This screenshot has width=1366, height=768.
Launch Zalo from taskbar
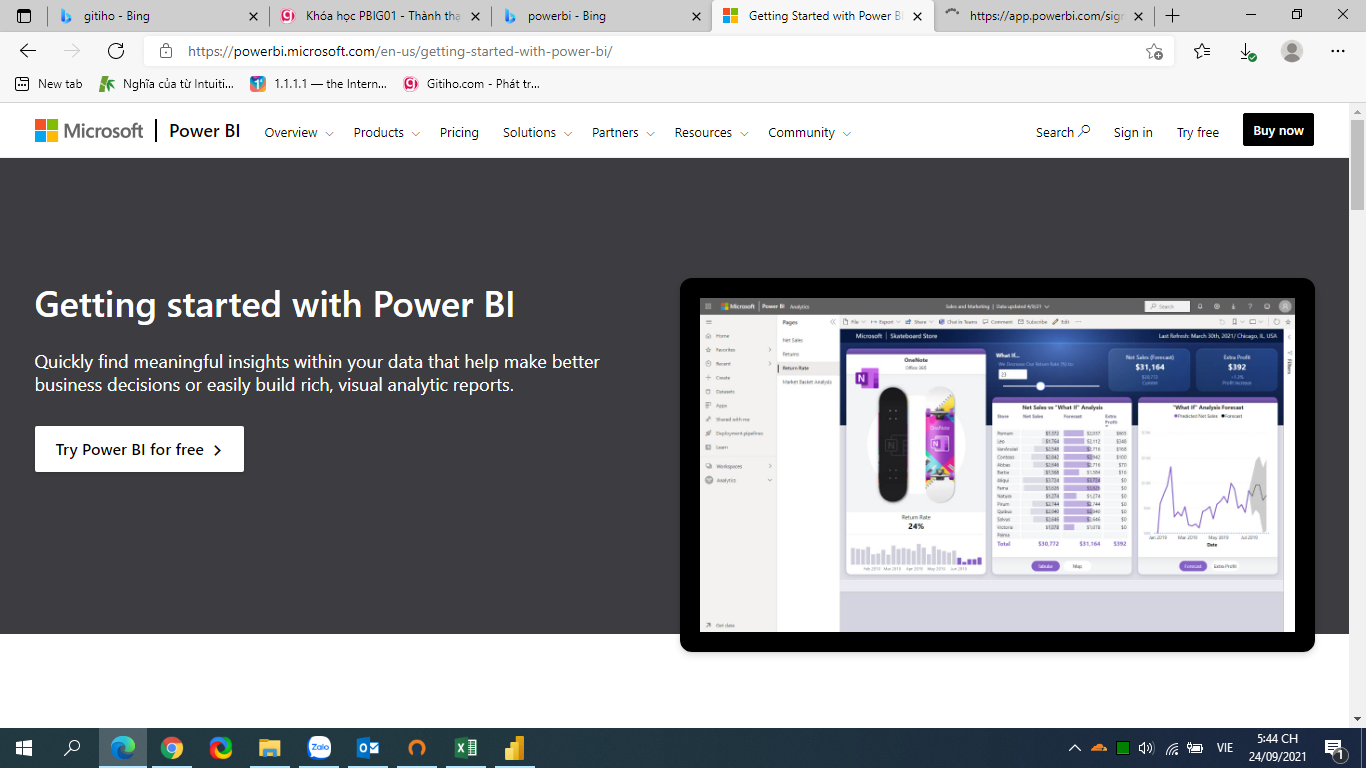319,748
